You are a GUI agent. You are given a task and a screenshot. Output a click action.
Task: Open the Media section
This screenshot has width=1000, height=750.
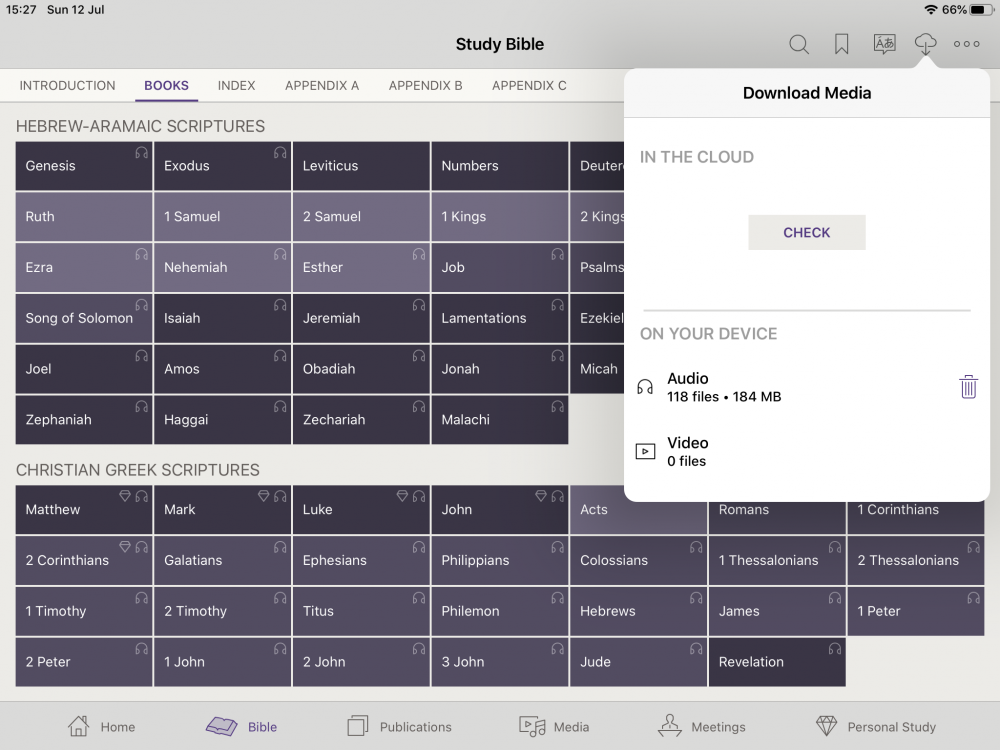point(554,727)
